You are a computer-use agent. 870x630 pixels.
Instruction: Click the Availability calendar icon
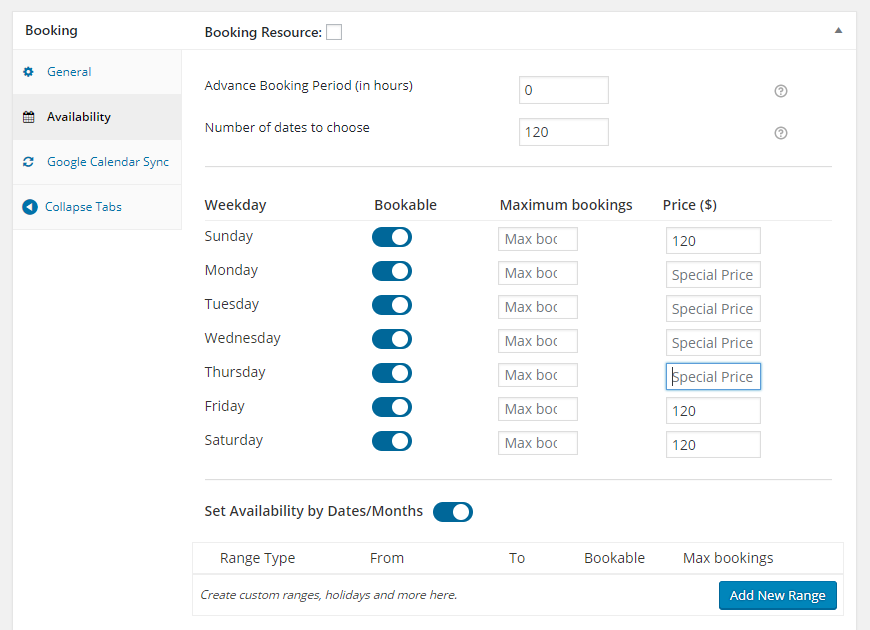(28, 117)
